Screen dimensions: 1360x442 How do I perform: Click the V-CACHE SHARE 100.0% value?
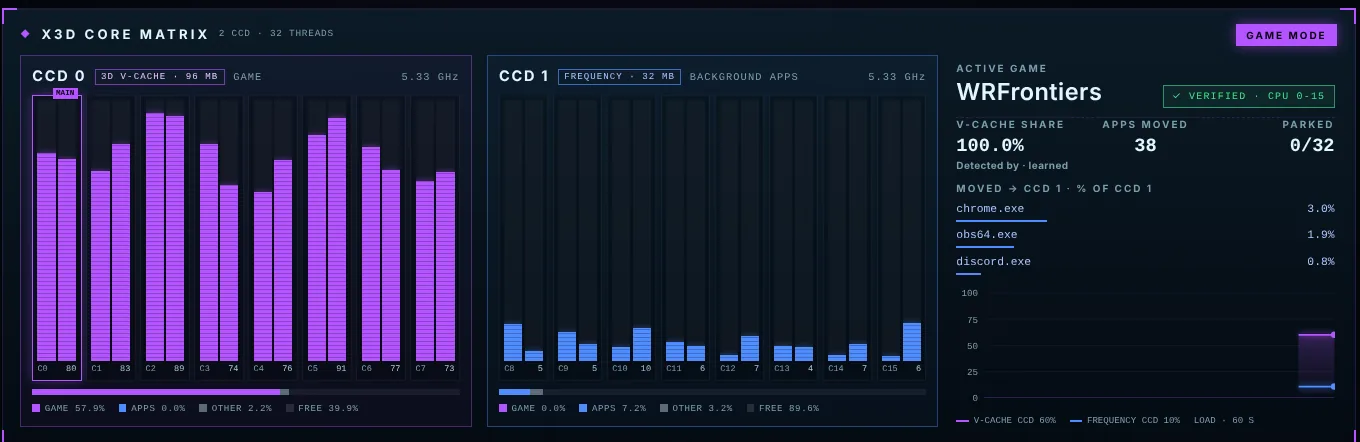pos(990,145)
